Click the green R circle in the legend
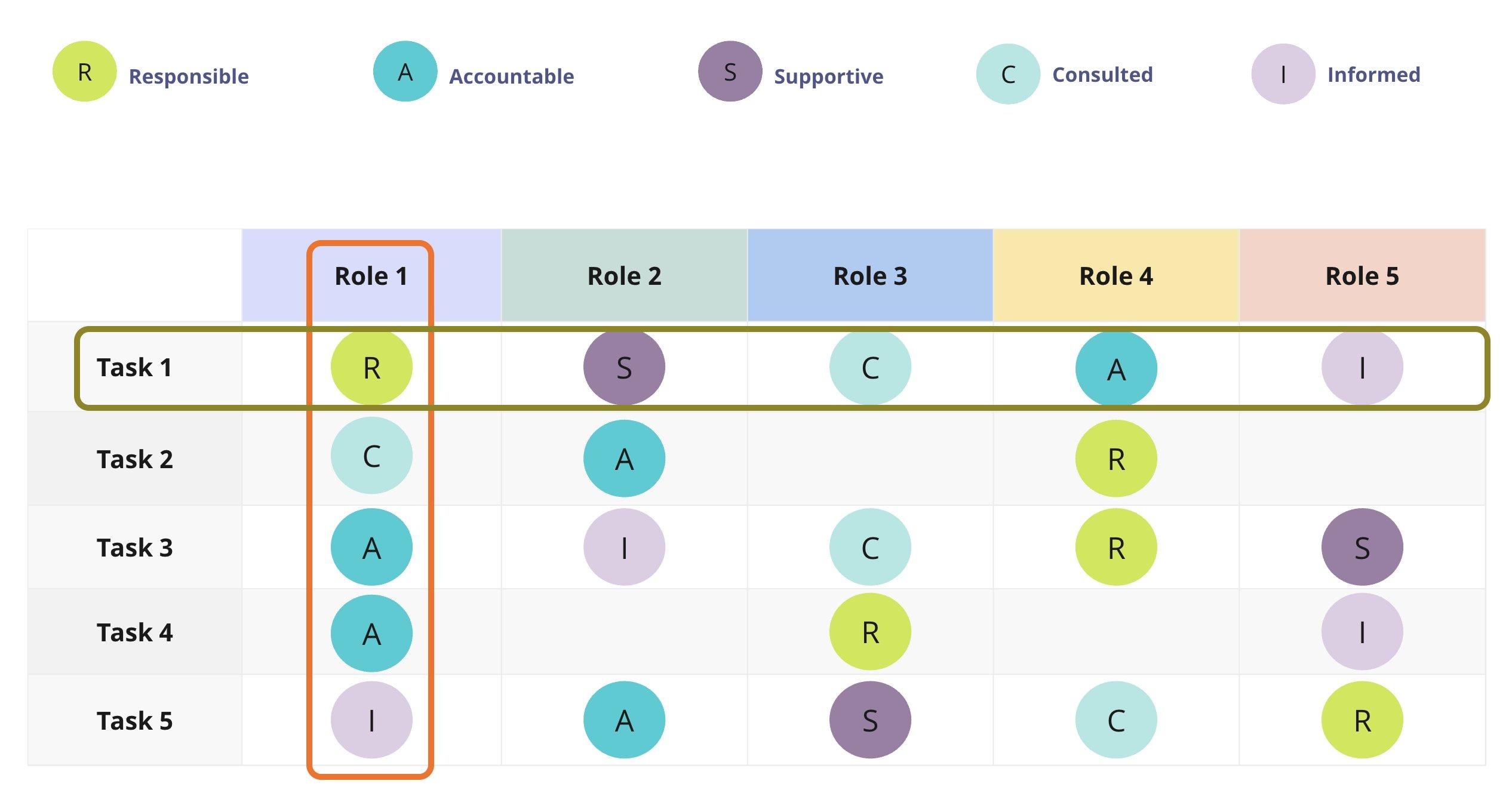This screenshot has width=1512, height=793. point(84,72)
